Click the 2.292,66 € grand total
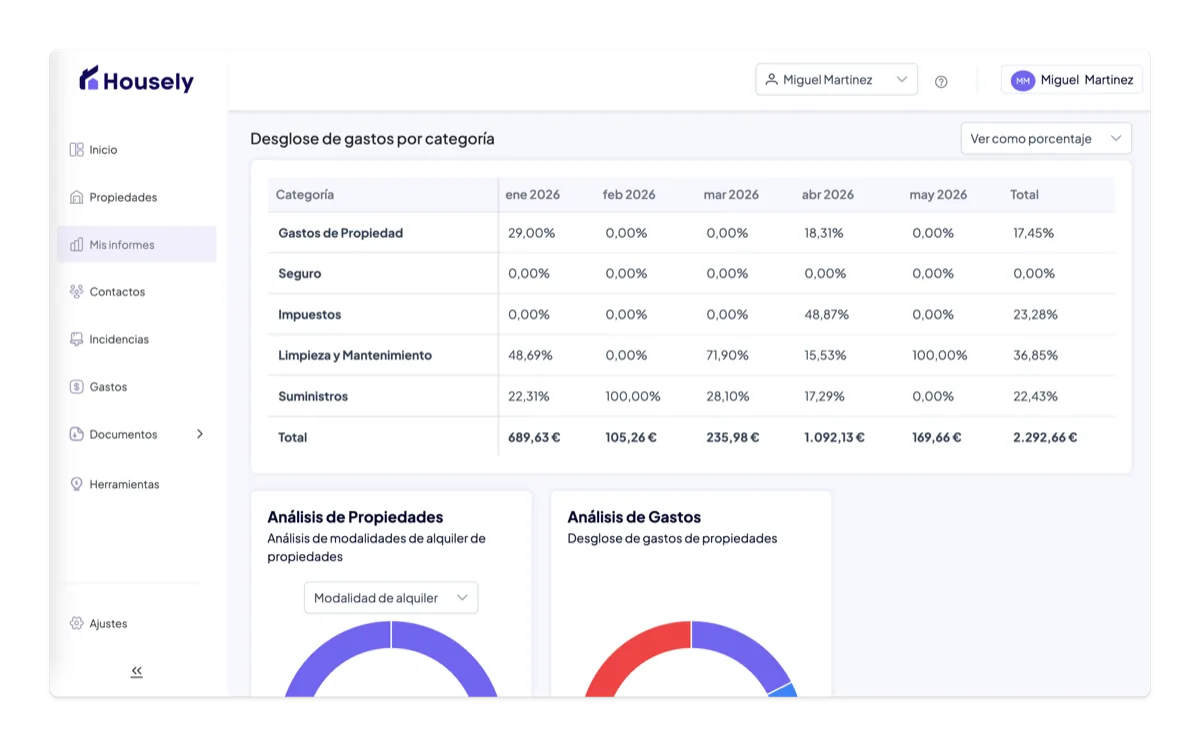The height and width of the screenshot is (746, 1200). [1045, 437]
